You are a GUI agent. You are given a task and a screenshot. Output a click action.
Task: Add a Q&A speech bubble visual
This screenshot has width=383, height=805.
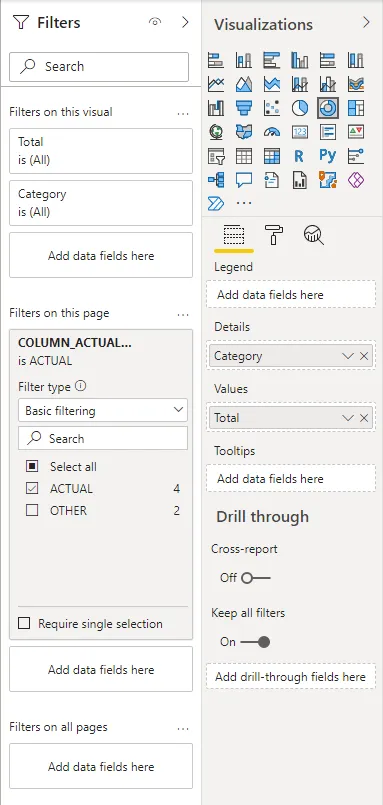click(244, 180)
